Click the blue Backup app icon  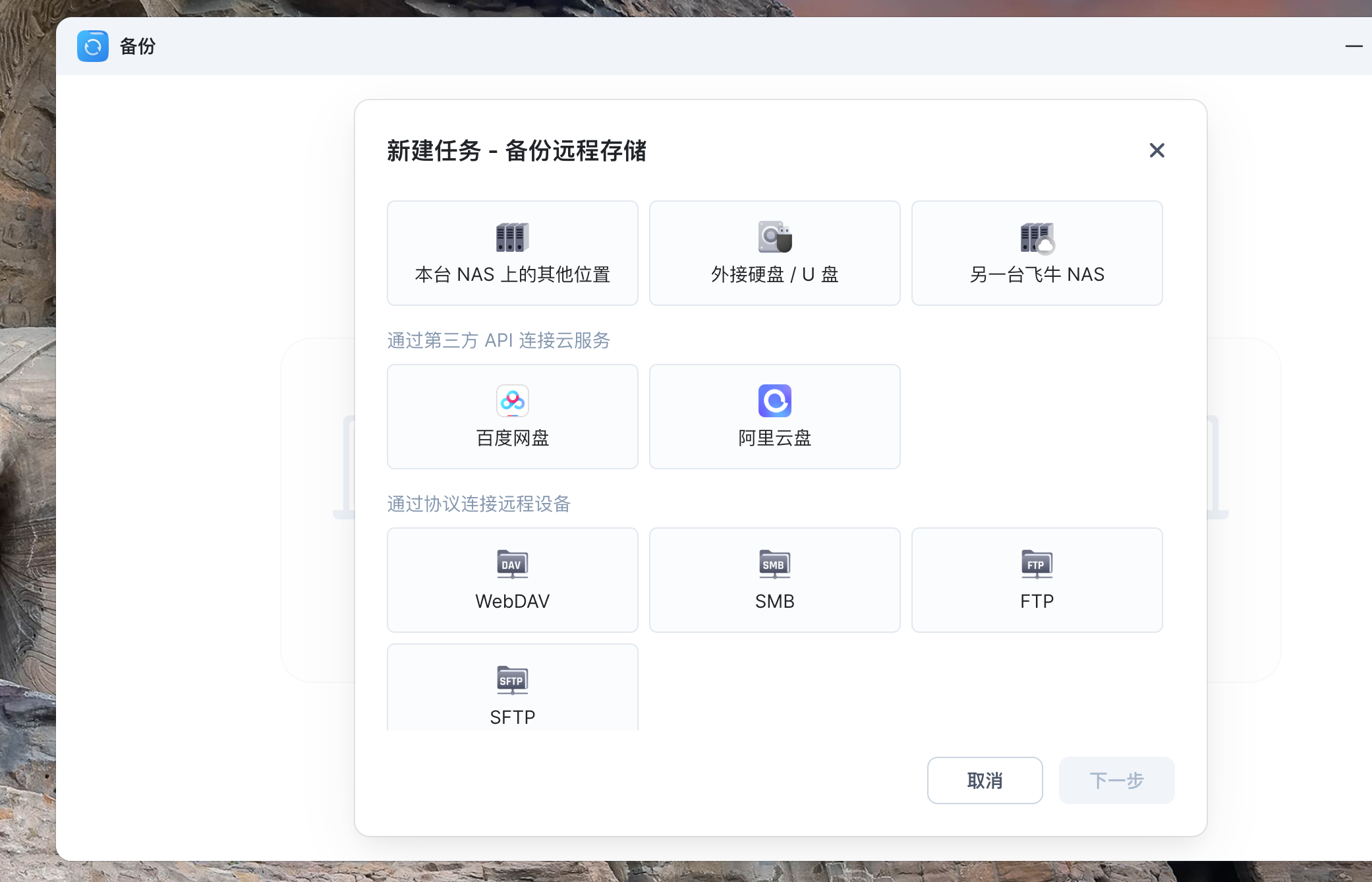click(93, 46)
